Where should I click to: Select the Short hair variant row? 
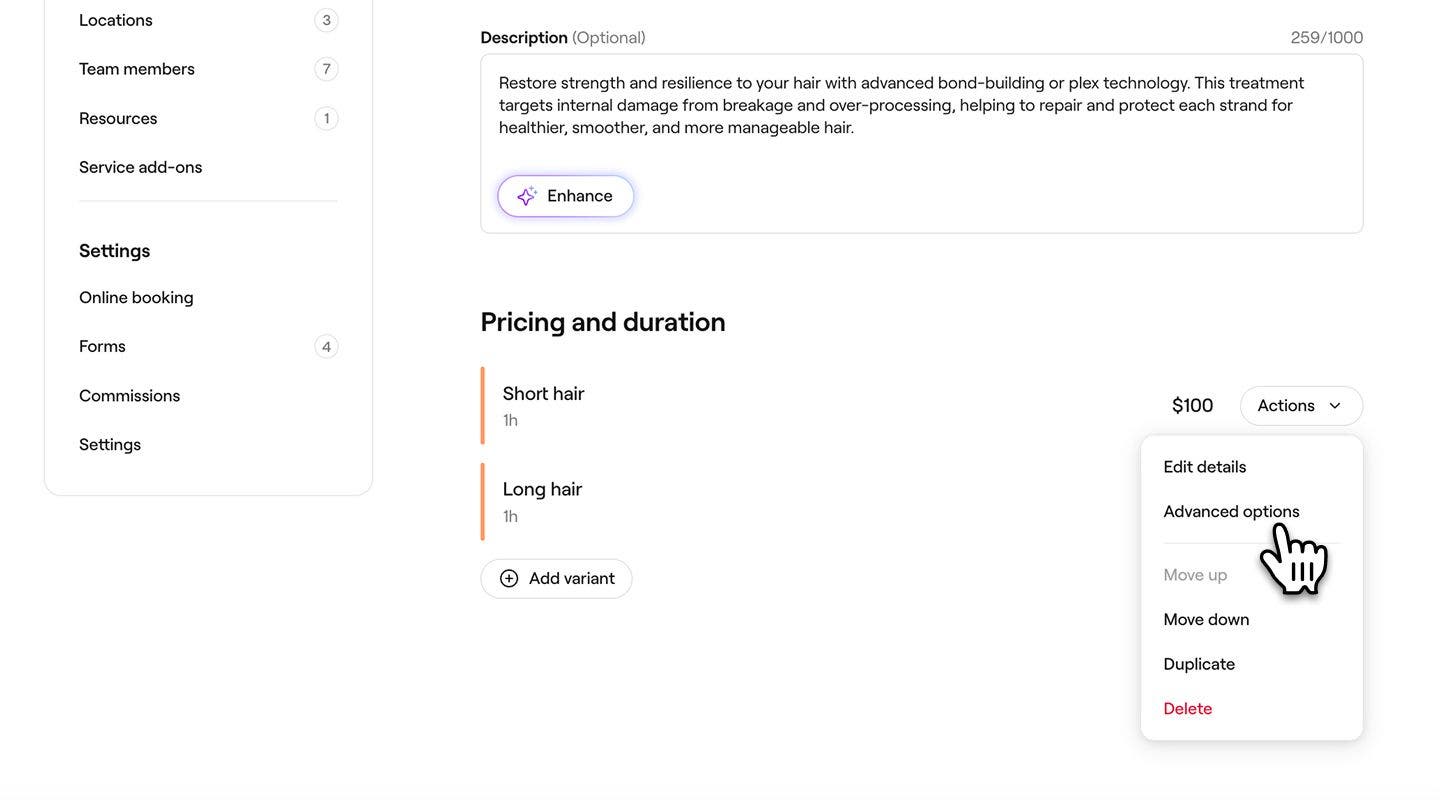700,405
